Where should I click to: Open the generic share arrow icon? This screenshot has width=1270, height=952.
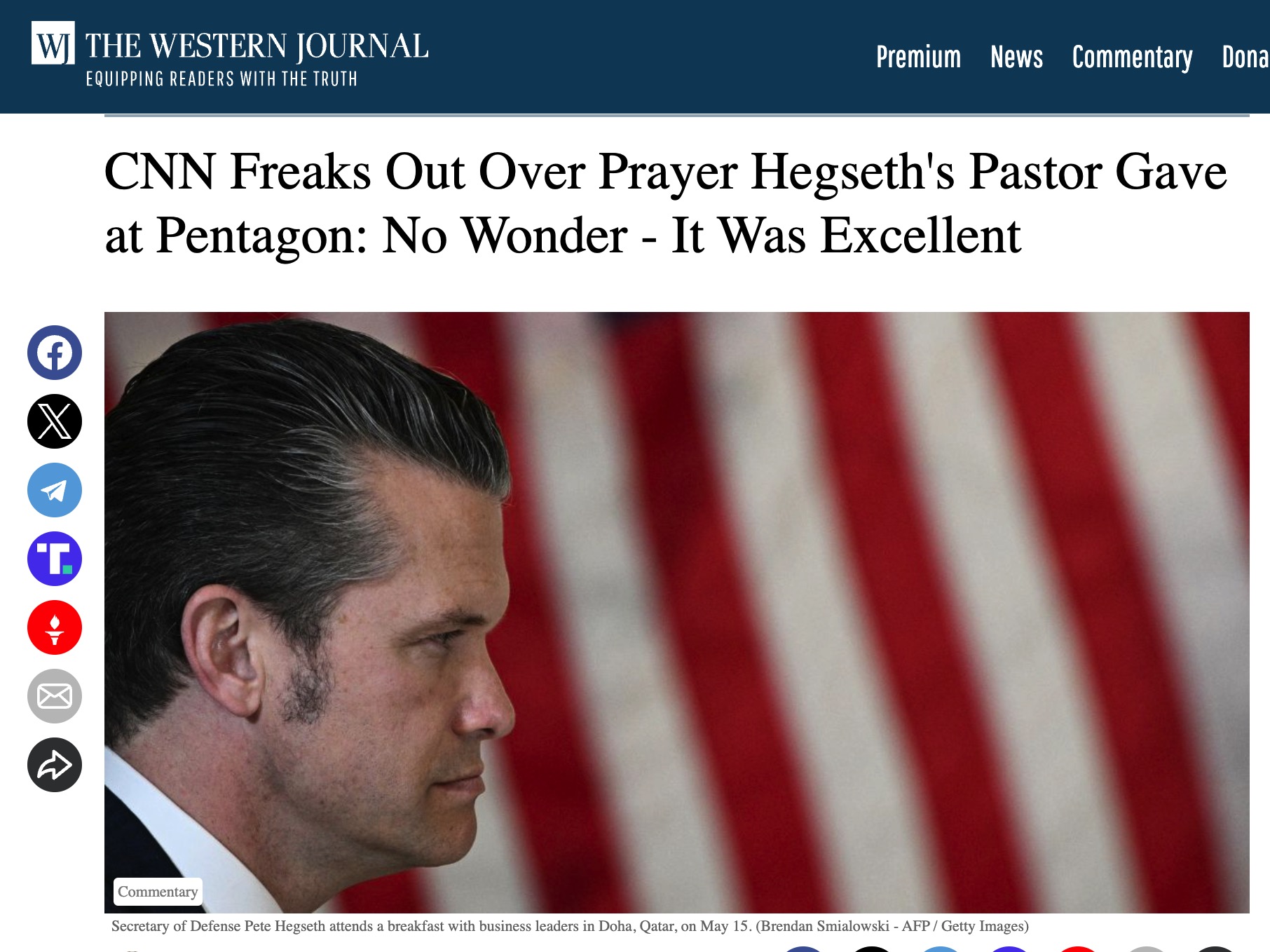[55, 765]
